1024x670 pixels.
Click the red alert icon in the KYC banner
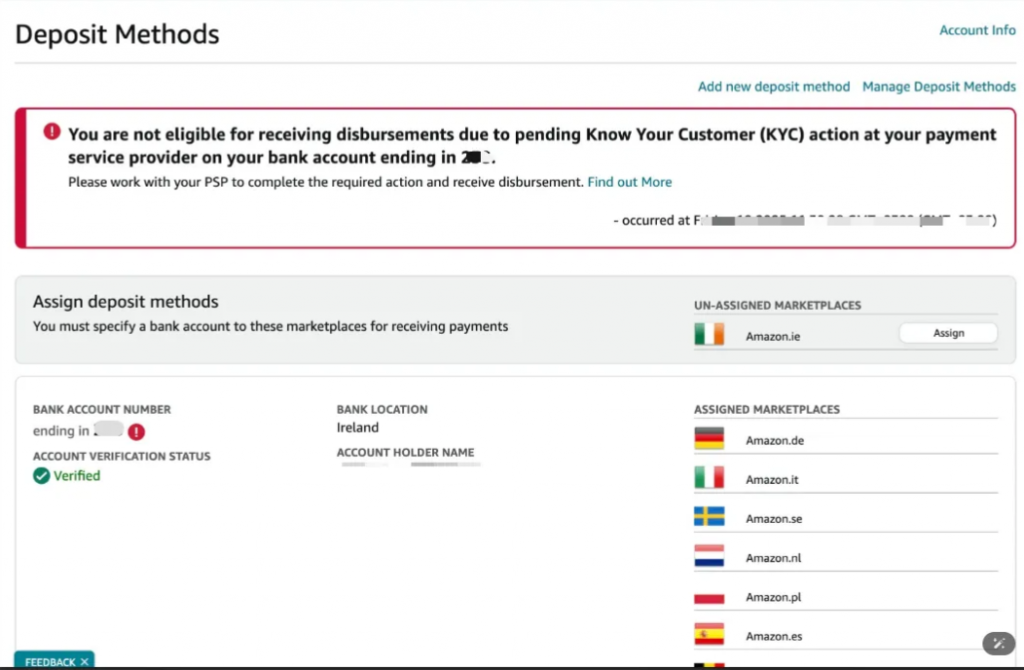click(52, 131)
